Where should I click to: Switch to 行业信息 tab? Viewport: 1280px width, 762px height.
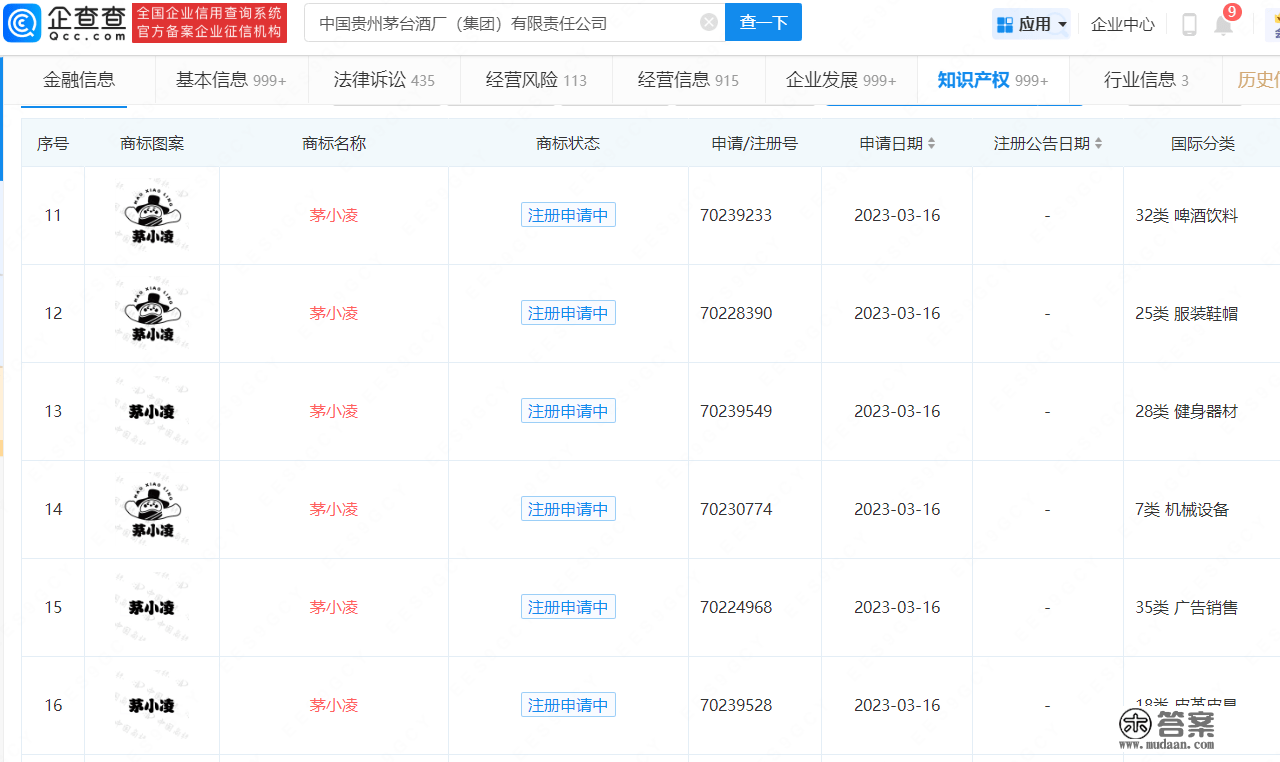tap(1146, 80)
